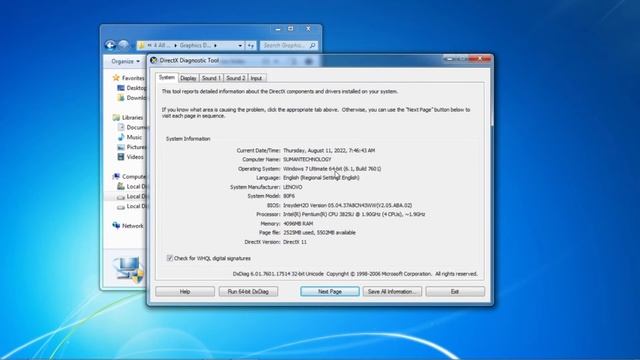This screenshot has width=640, height=360.
Task: Click Save All Information button
Action: pyautogui.click(x=392, y=291)
